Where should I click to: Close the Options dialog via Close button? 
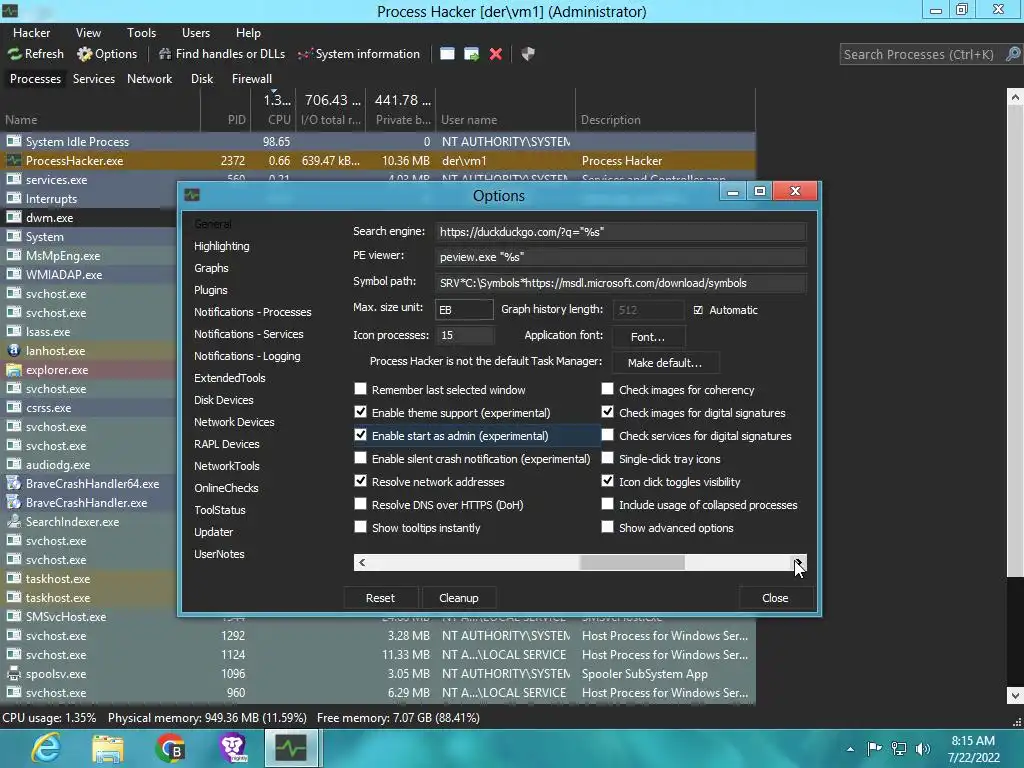775,598
